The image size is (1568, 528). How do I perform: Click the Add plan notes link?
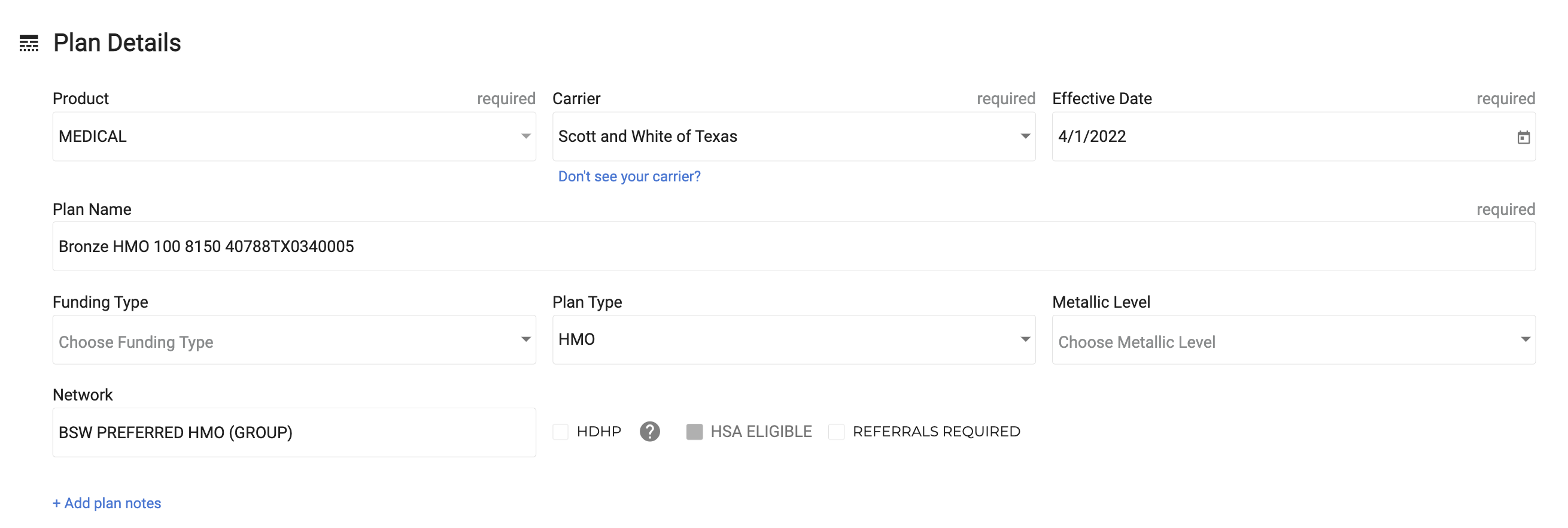(x=107, y=503)
